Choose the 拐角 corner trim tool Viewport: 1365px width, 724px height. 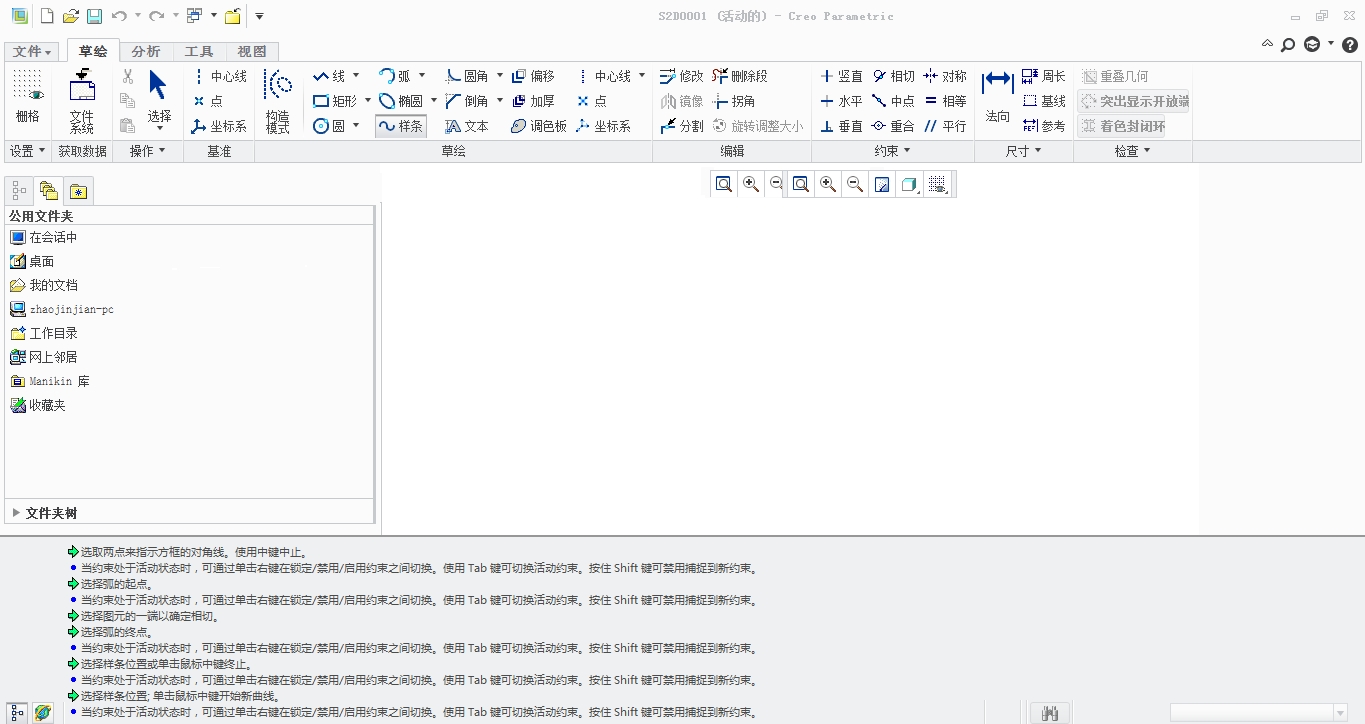click(x=734, y=101)
